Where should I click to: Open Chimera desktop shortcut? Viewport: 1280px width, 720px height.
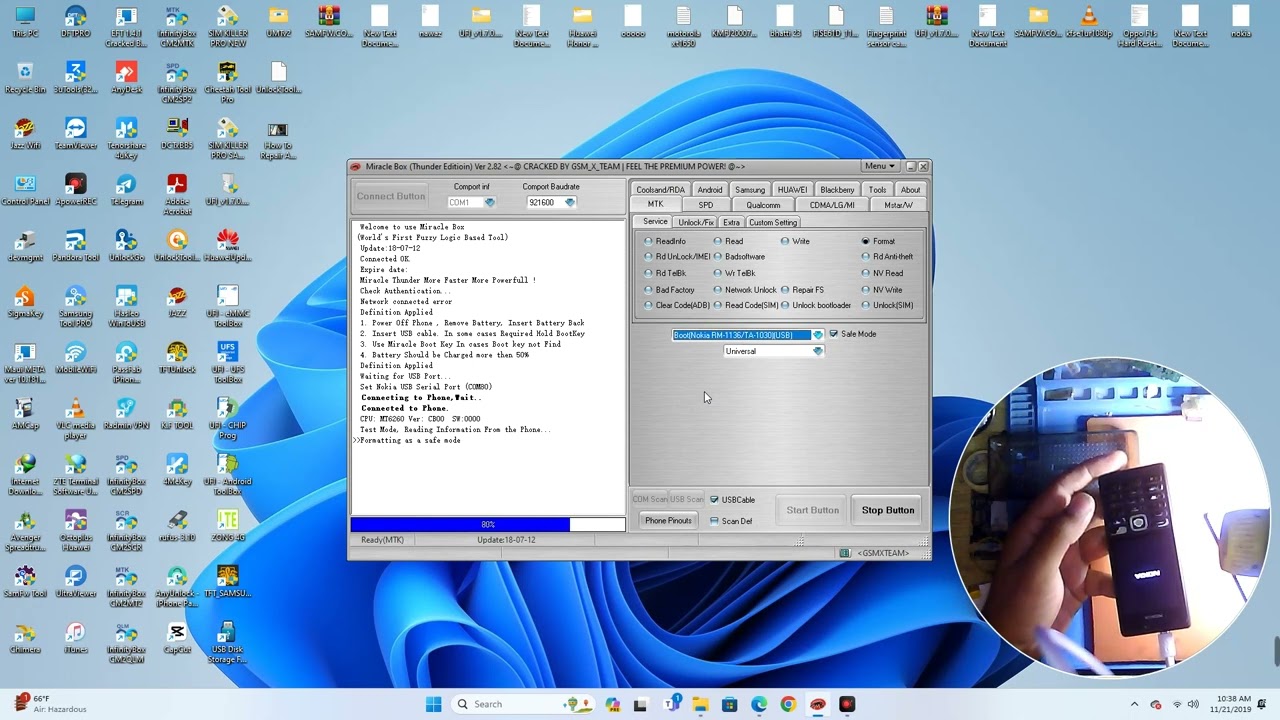tap(24, 638)
